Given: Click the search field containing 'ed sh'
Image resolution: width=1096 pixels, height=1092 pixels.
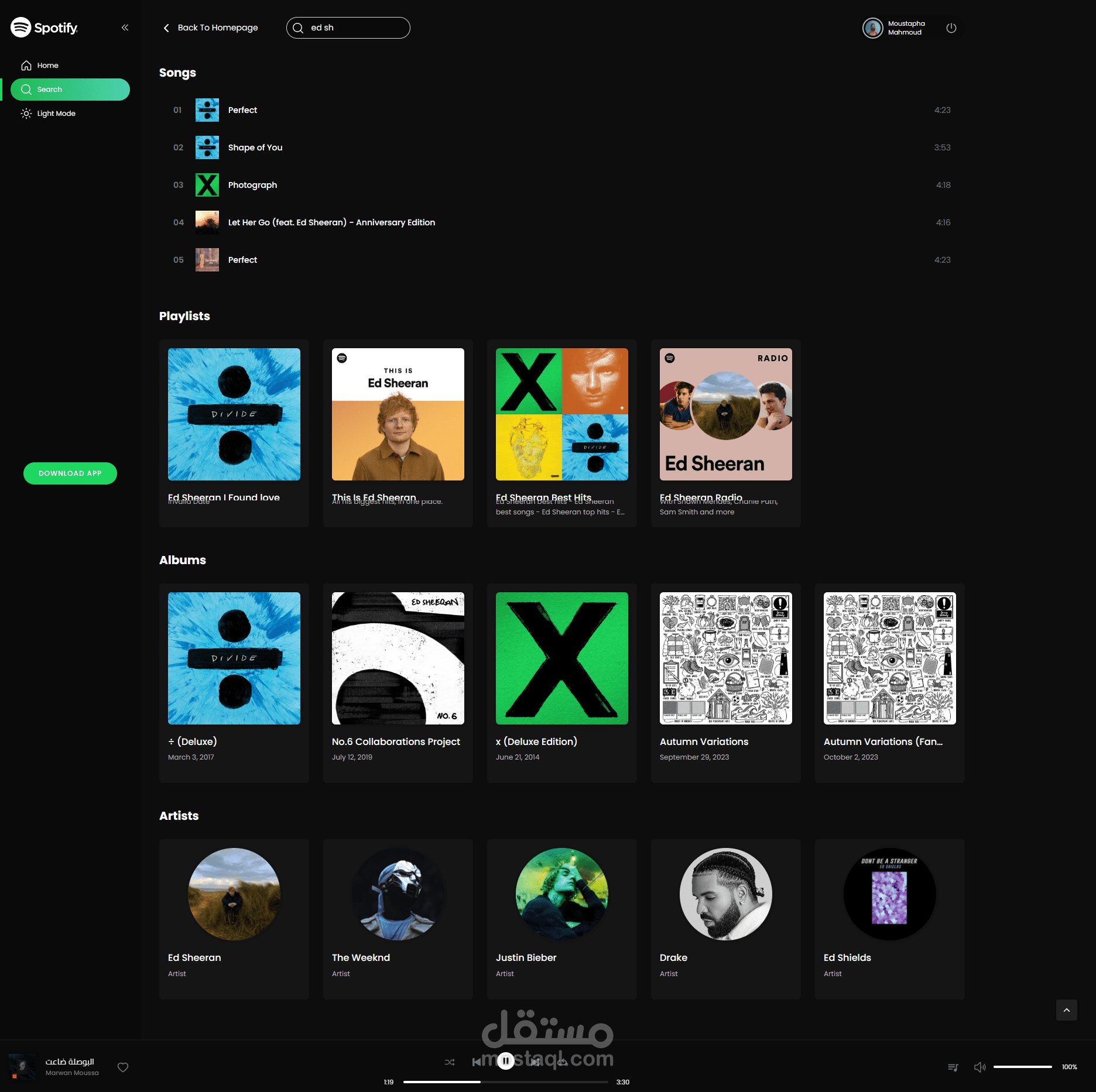Looking at the screenshot, I should [x=348, y=28].
